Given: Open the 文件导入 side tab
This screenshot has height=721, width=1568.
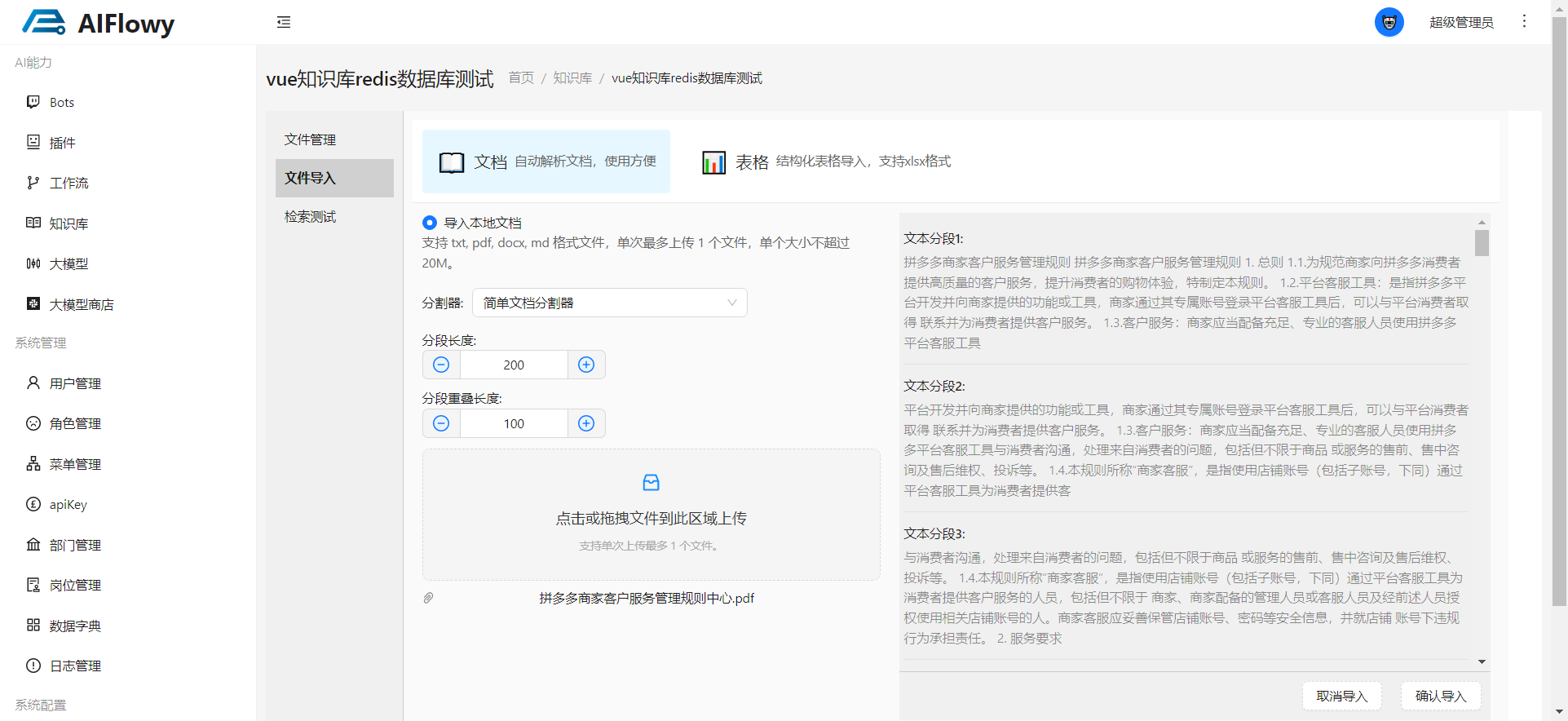Looking at the screenshot, I should pyautogui.click(x=334, y=178).
